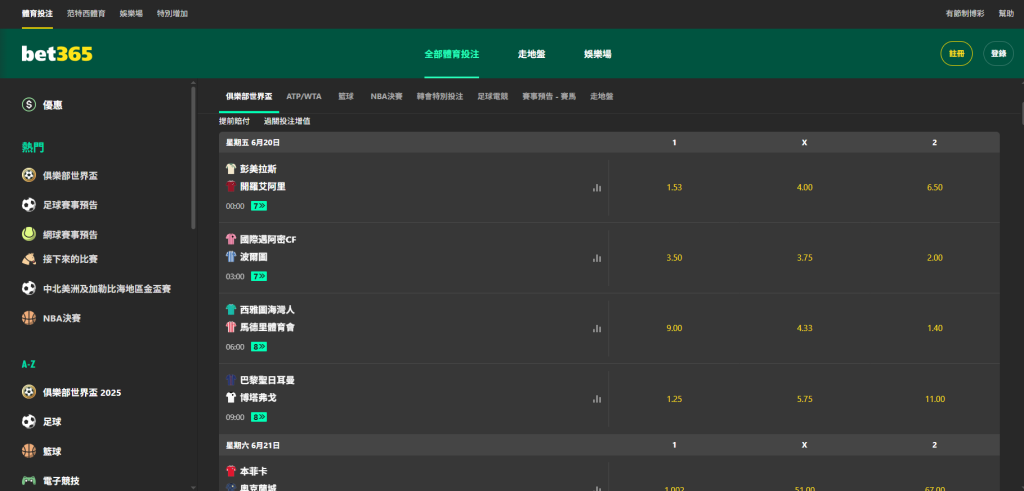Select 全部體育投注 in the green header
The height and width of the screenshot is (491, 1024).
click(452, 54)
